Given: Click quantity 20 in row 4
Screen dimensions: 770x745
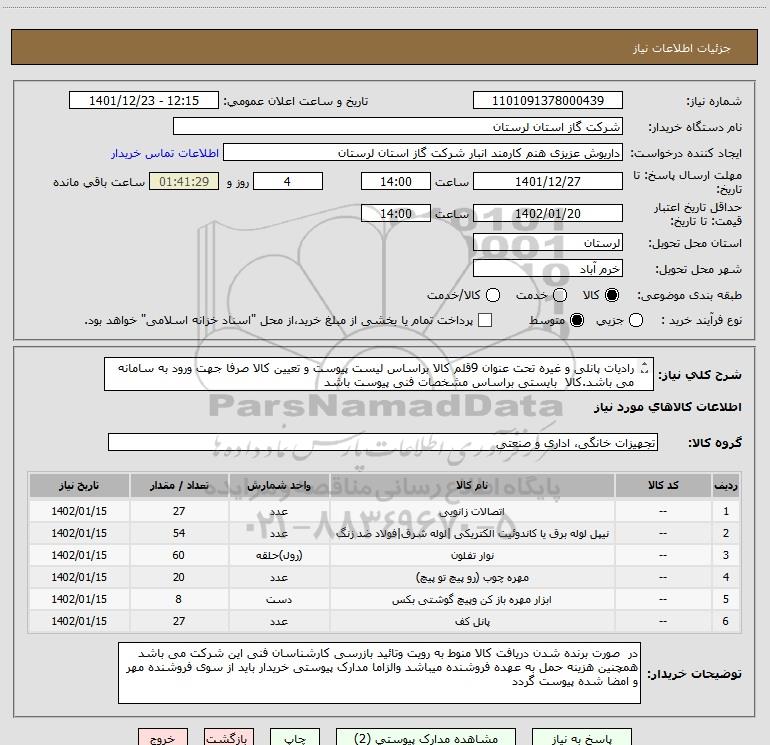Looking at the screenshot, I should tap(179, 578).
